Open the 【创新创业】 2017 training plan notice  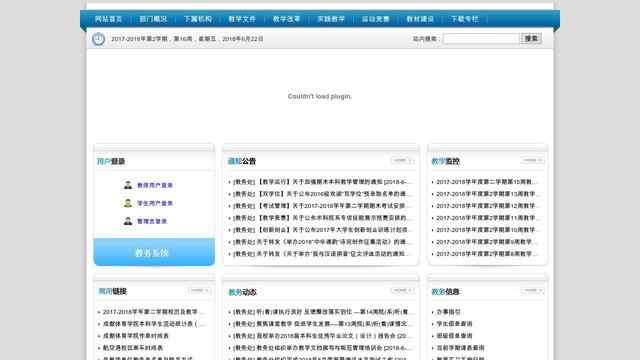click(322, 230)
